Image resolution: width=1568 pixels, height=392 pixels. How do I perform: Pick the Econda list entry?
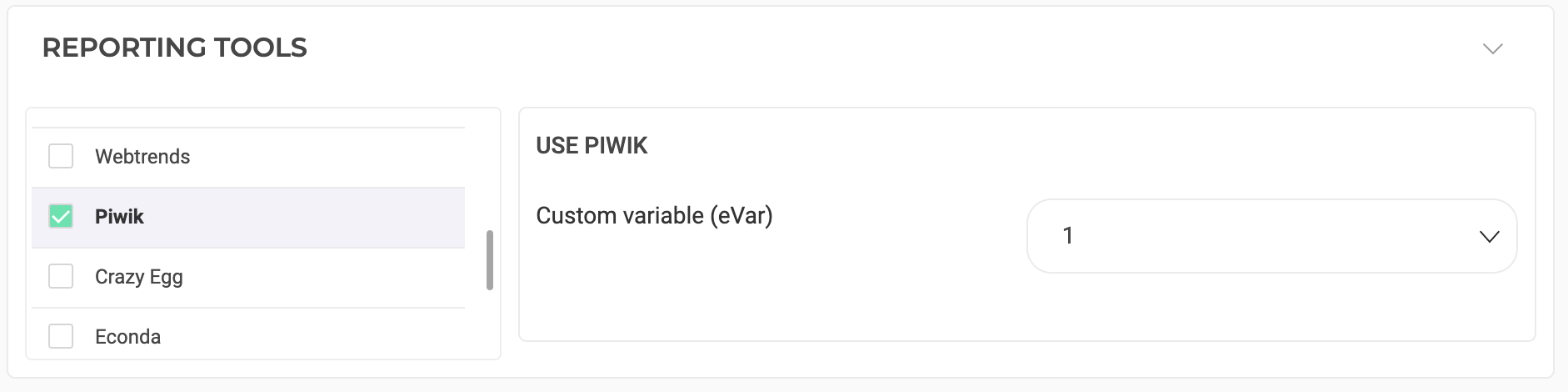pos(127,337)
